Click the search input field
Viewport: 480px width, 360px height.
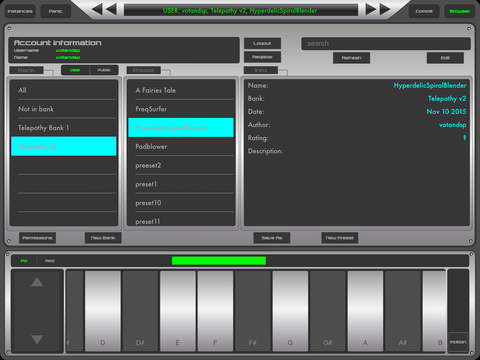coord(386,44)
